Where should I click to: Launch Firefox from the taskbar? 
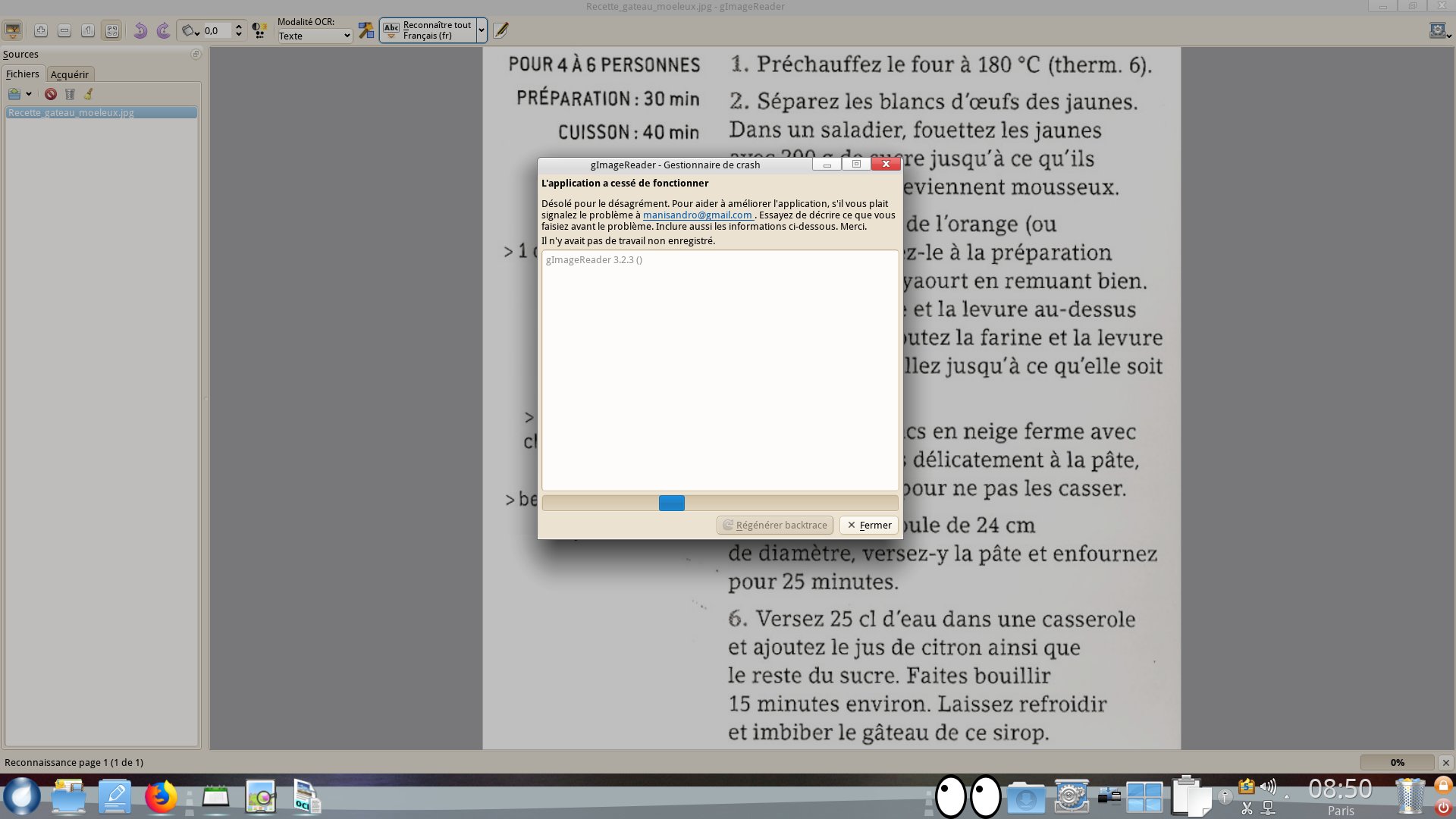coord(161,798)
